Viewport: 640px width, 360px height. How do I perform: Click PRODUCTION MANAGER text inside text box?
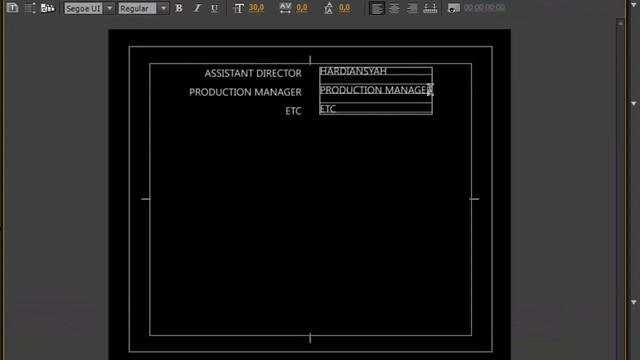click(375, 90)
